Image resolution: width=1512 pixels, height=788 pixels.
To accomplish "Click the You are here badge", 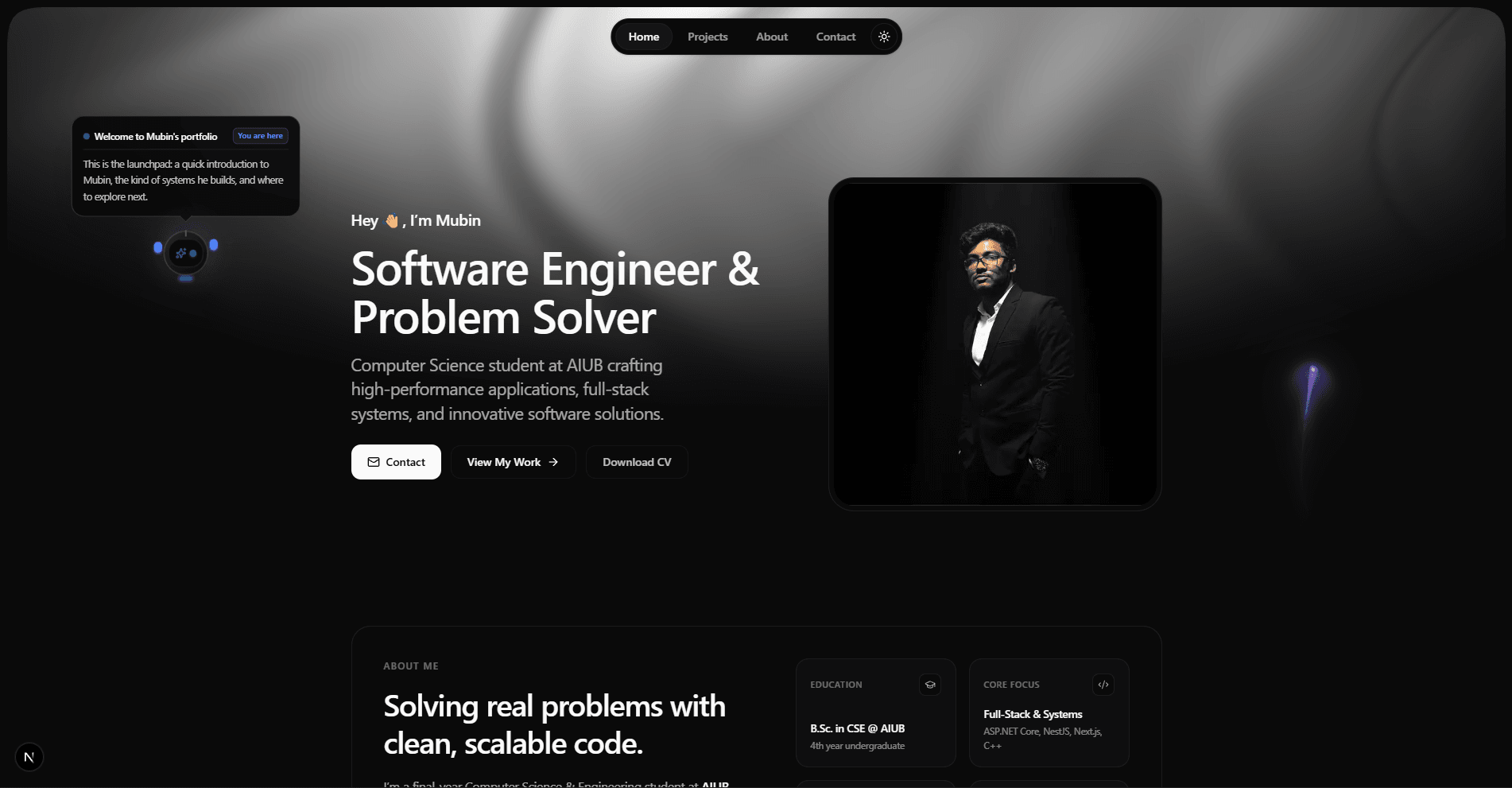I will point(260,136).
